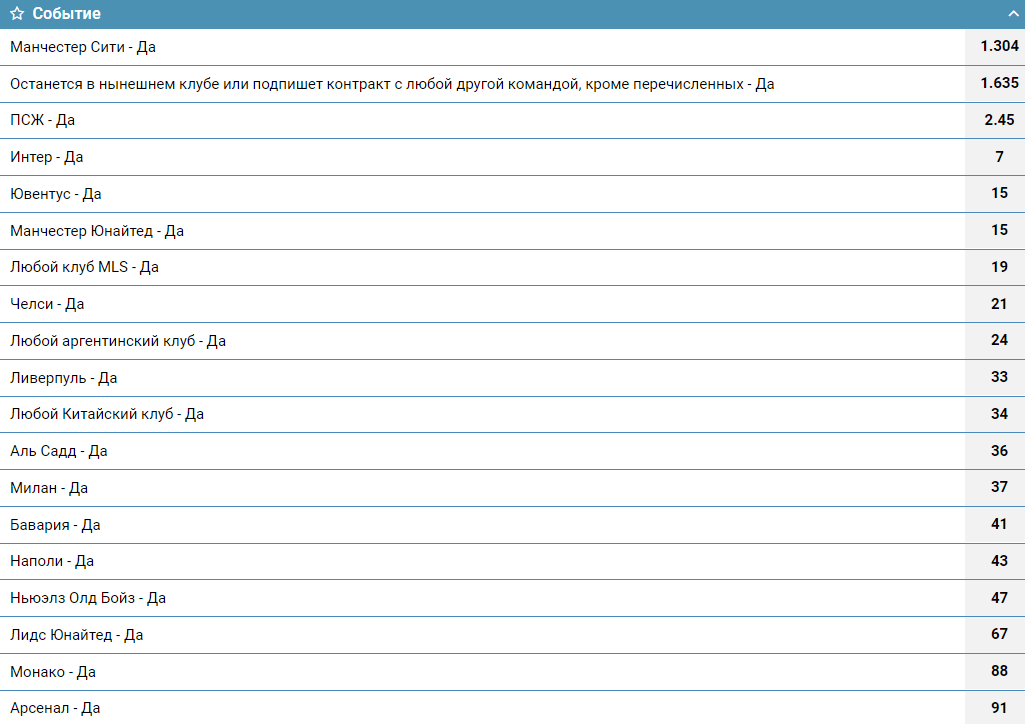The width and height of the screenshot is (1025, 724).
Task: Click the odds button in the Ювентус row
Action: click(x=995, y=193)
